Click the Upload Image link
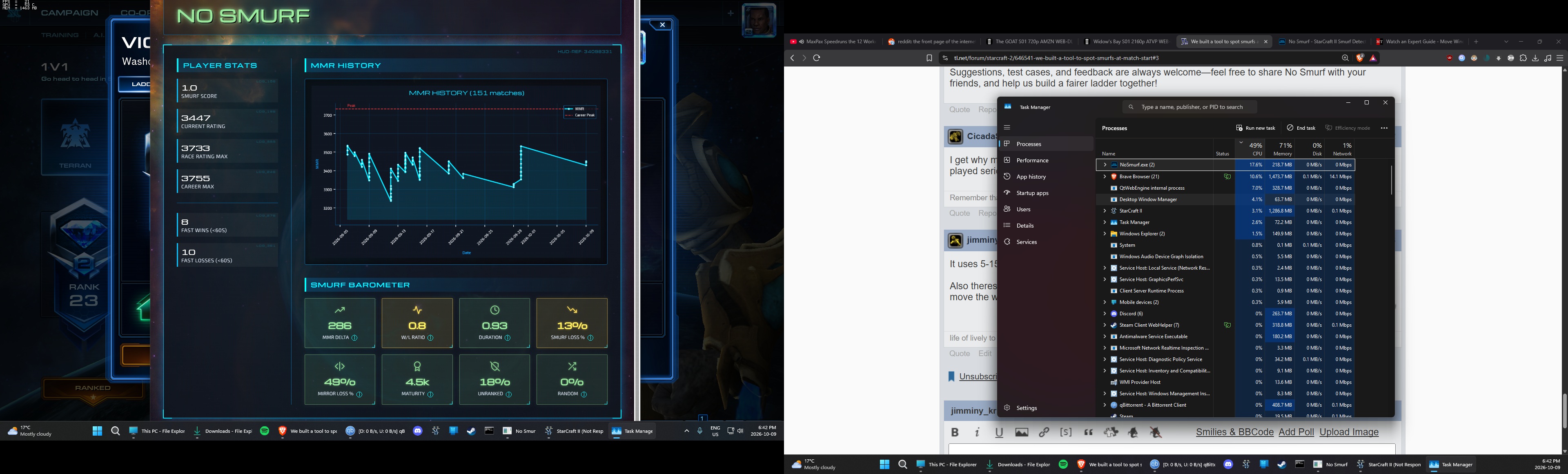 tap(1349, 432)
